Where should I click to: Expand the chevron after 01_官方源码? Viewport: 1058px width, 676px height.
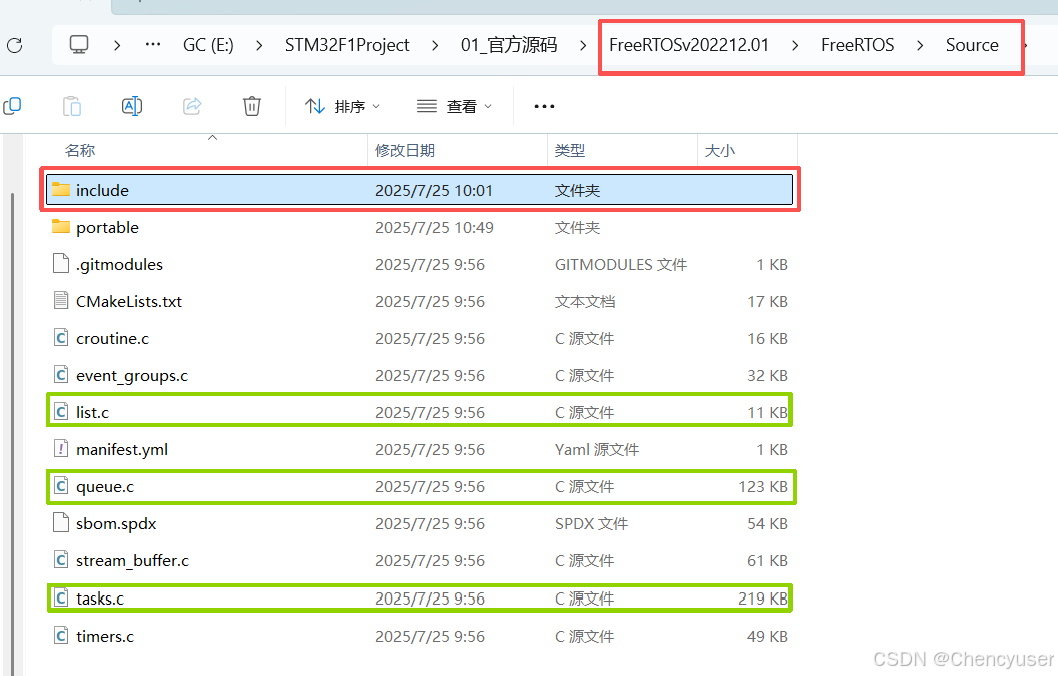pyautogui.click(x=583, y=45)
